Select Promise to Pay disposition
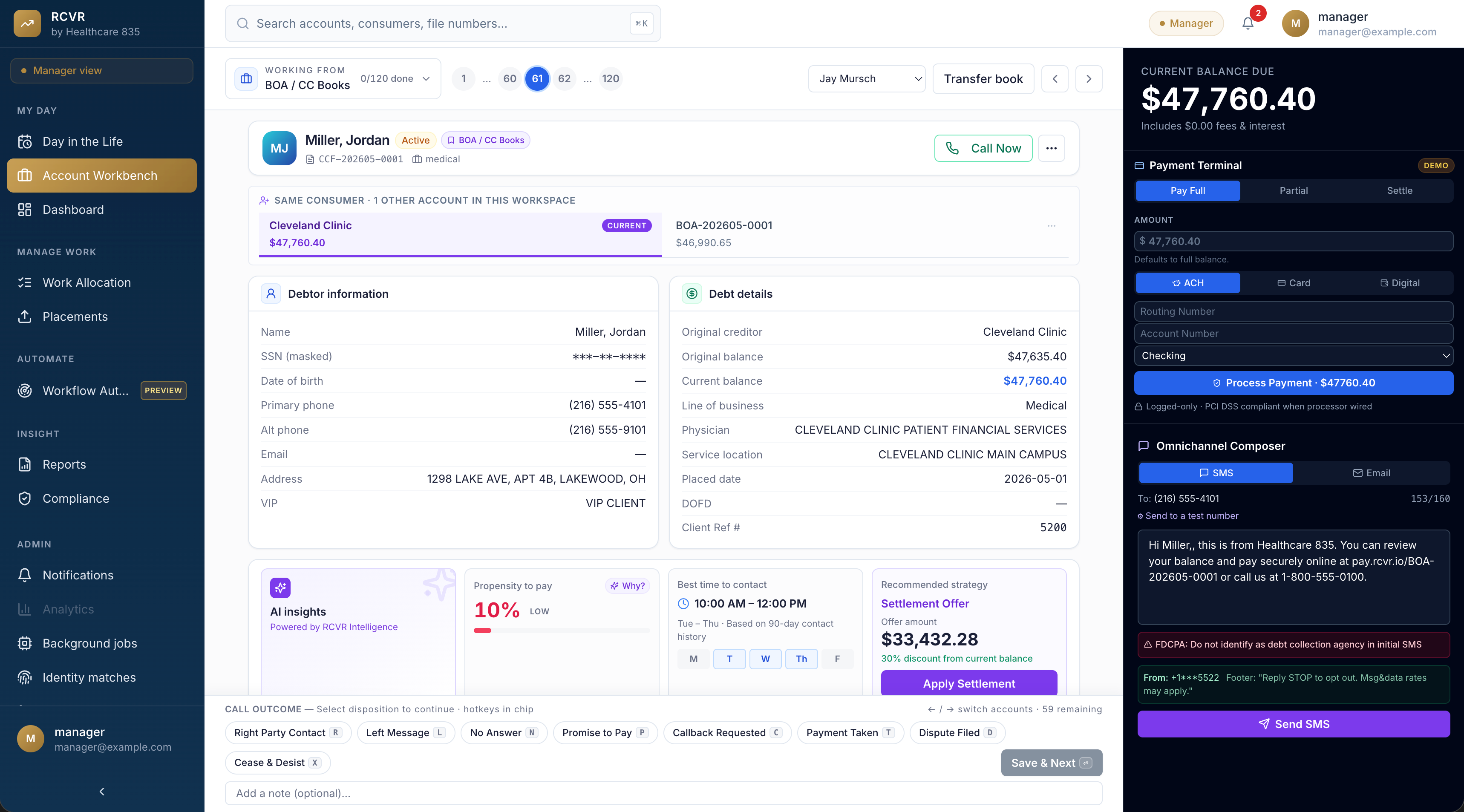This screenshot has width=1464, height=812. pyautogui.click(x=605, y=732)
